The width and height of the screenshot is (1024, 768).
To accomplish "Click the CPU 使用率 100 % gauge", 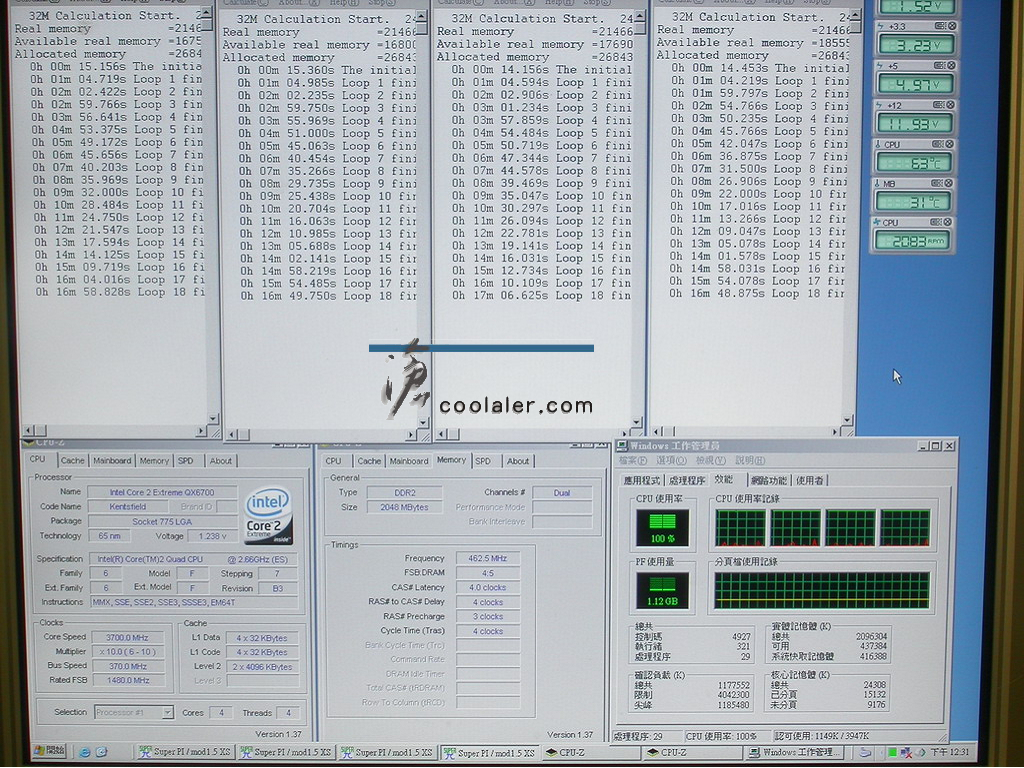I will click(x=662, y=528).
